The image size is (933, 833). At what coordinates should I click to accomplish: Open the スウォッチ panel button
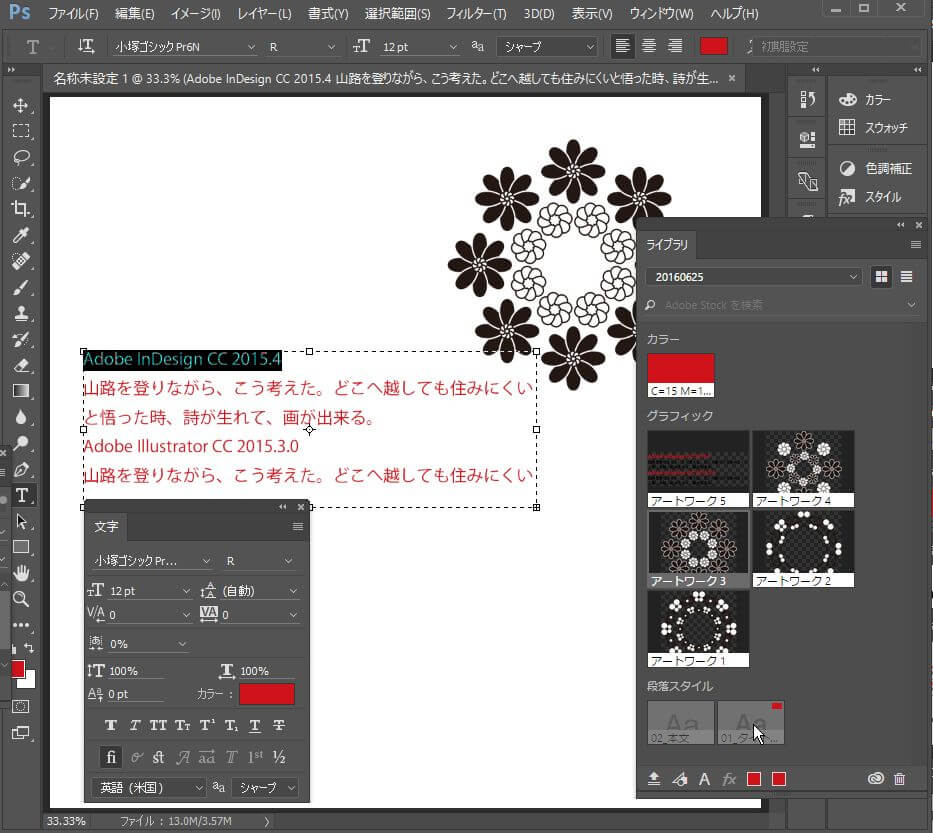pos(874,127)
